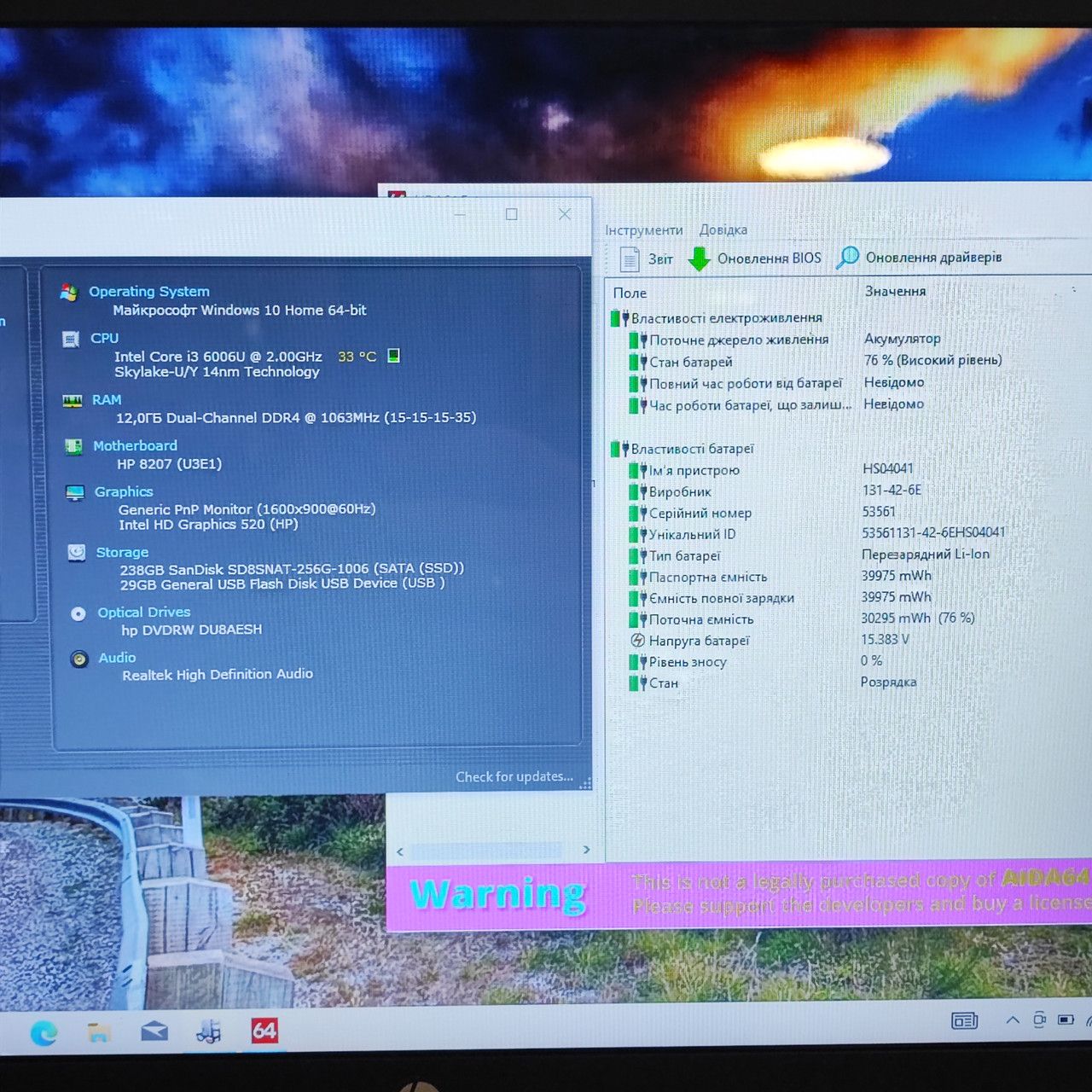Select the Стан батареї row
The width and height of the screenshot is (1092, 1092).
[x=682, y=362]
